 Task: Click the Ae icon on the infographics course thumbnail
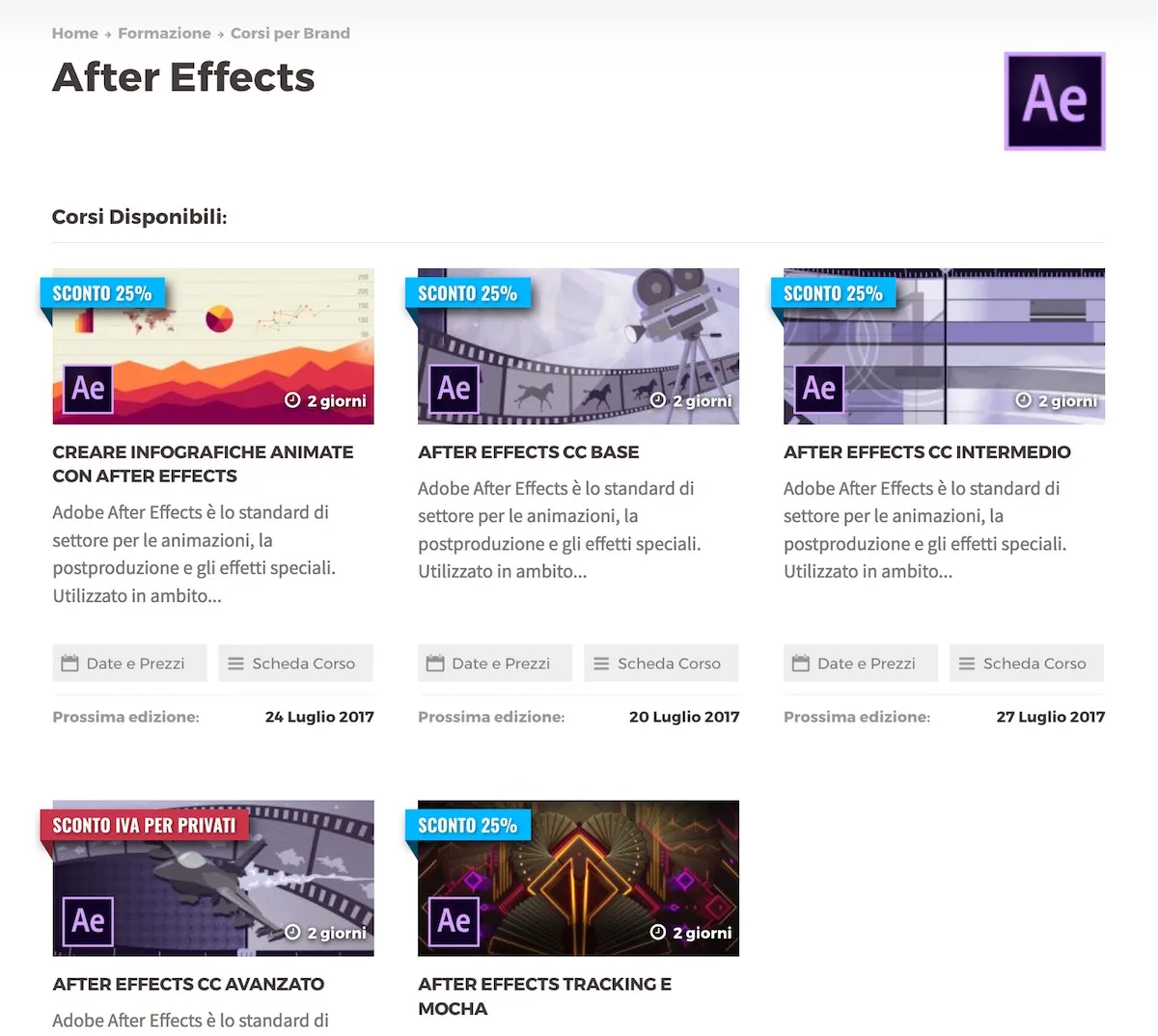pyautogui.click(x=87, y=389)
